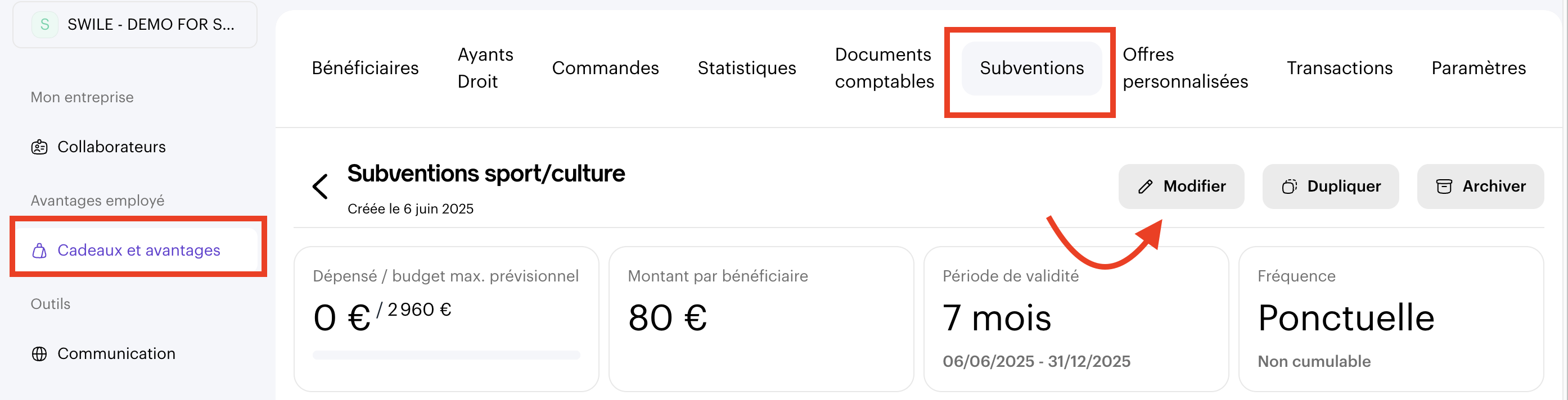Select the Subventions tab
Viewport: 1568px width, 400px height.
coord(1031,68)
